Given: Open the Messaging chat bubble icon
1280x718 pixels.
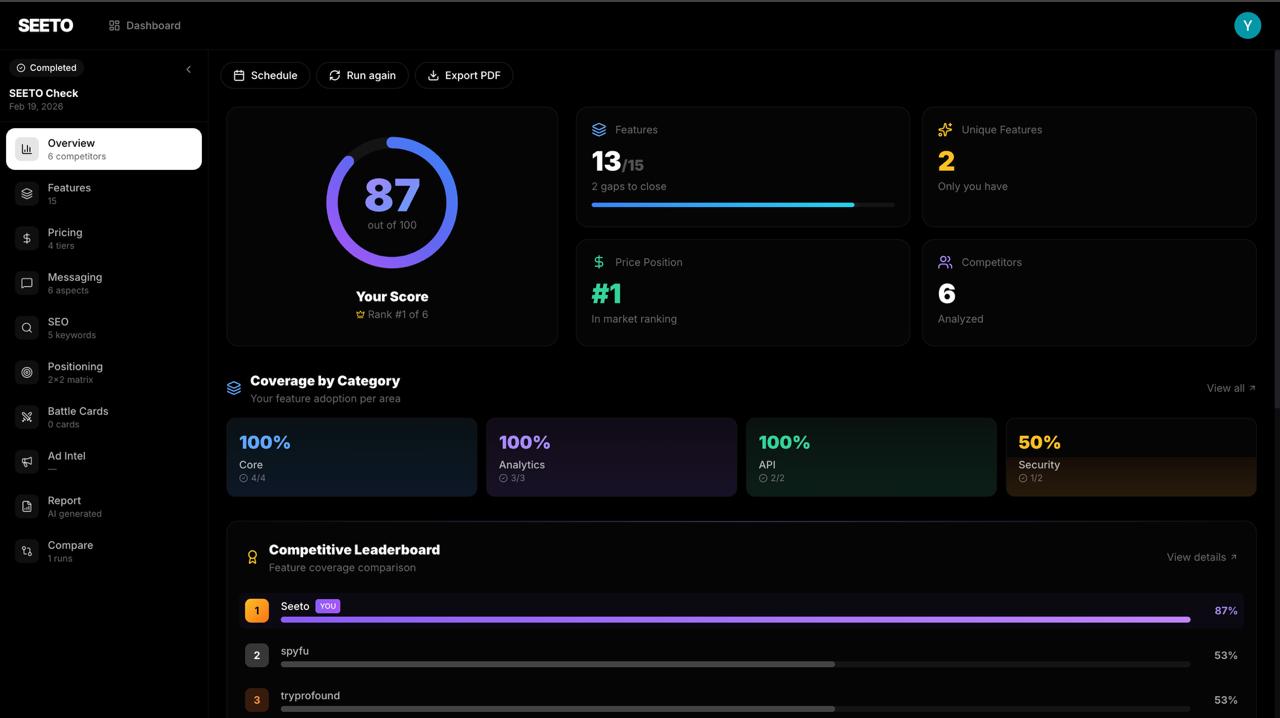Looking at the screenshot, I should coord(27,283).
